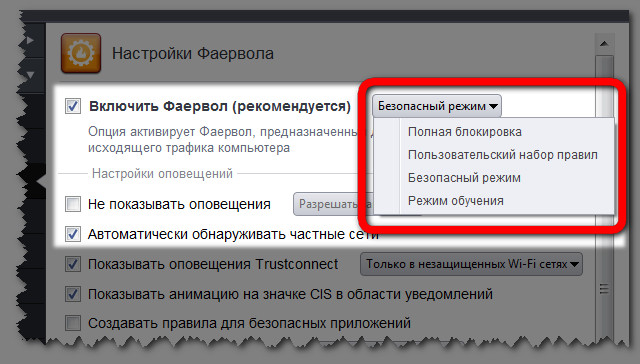The height and width of the screenshot is (364, 640).
Task: Choose 'Пользовательский набор правил' option
Action: coord(502,155)
